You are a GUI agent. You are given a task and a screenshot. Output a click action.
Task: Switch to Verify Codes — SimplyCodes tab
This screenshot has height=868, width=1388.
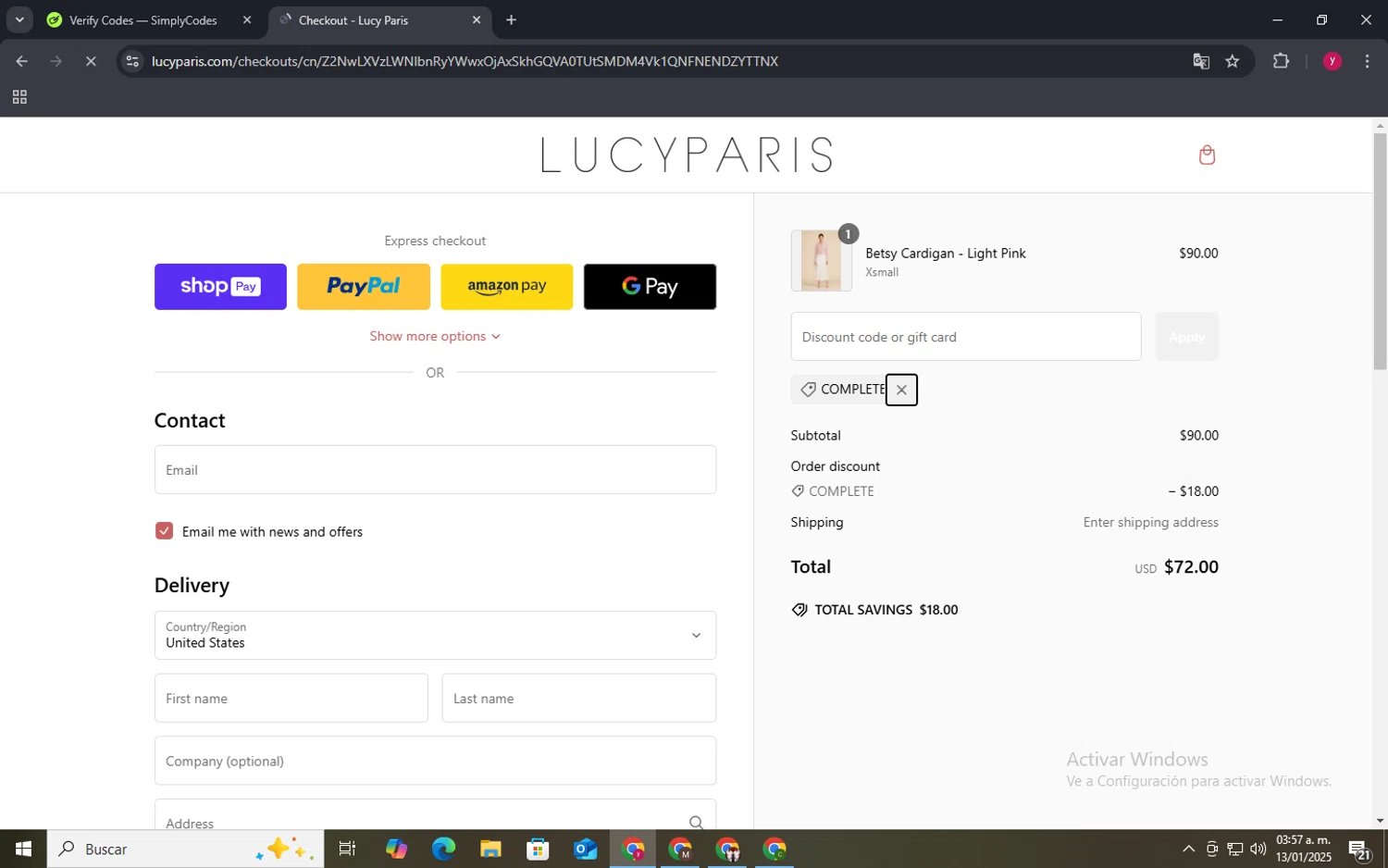pyautogui.click(x=143, y=20)
